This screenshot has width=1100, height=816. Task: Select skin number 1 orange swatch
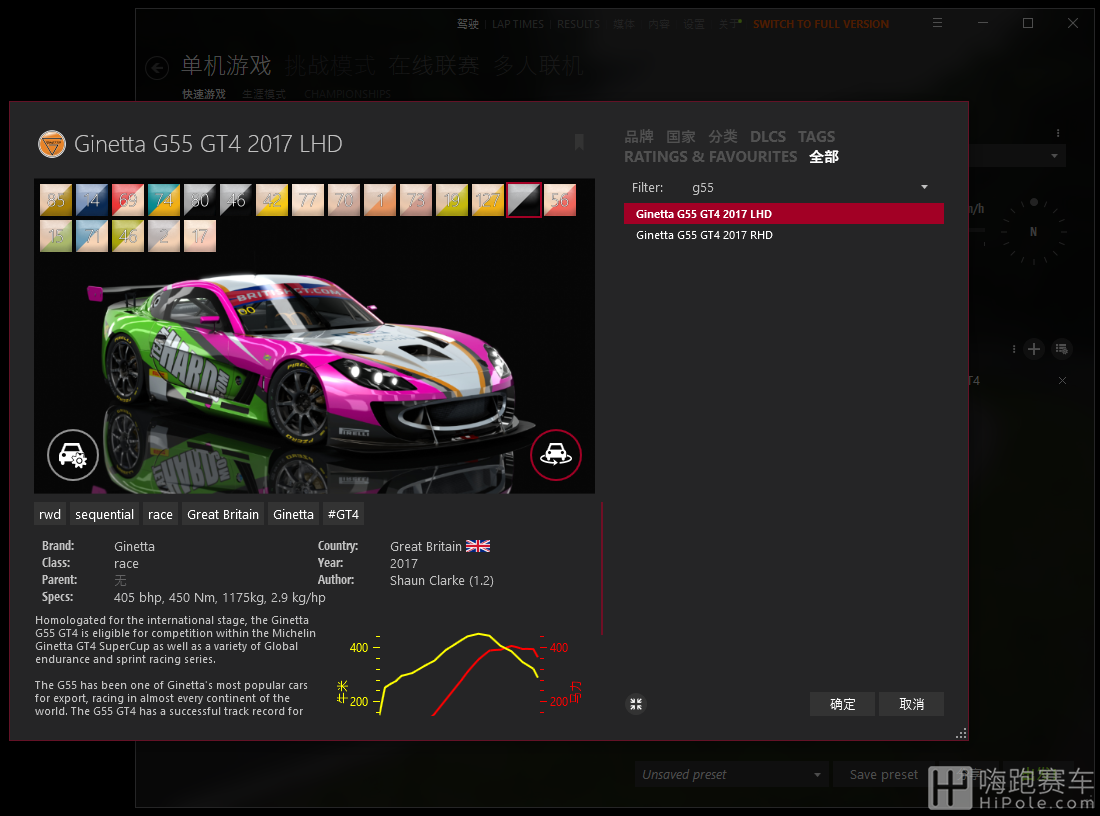(380, 200)
